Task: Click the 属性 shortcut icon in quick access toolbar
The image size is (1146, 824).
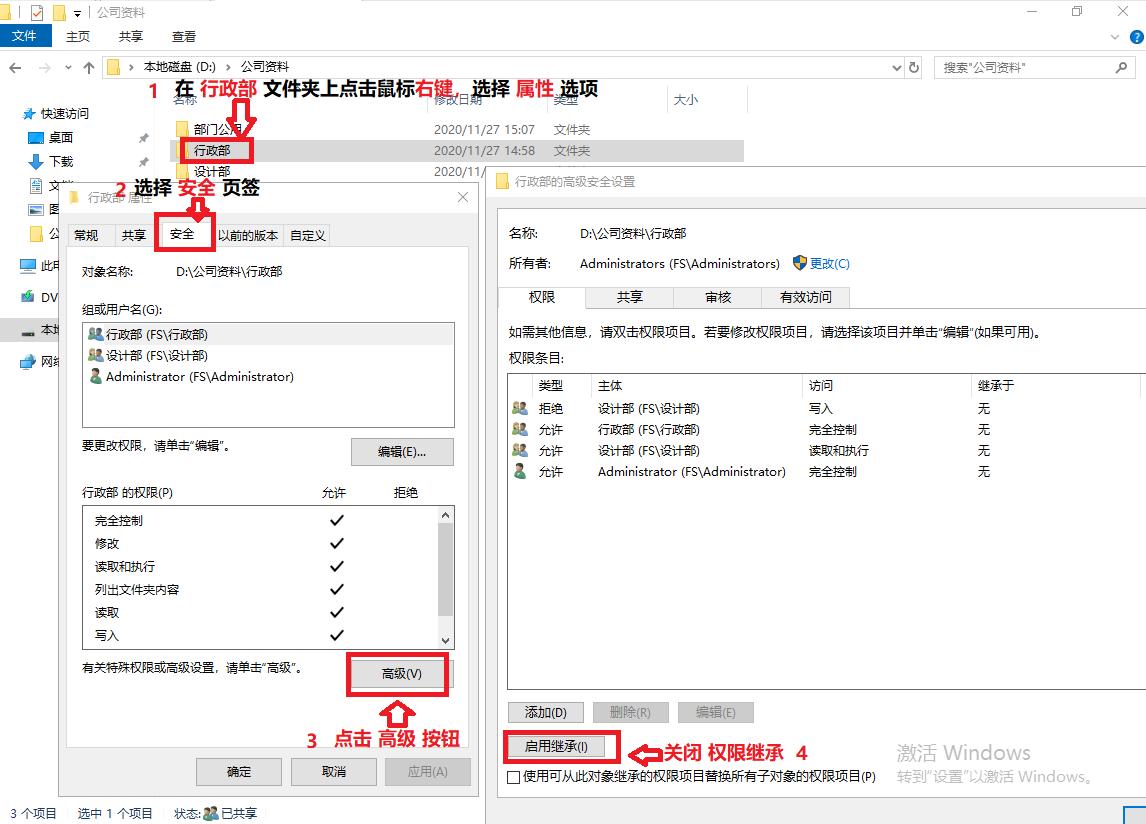Action: (37, 12)
